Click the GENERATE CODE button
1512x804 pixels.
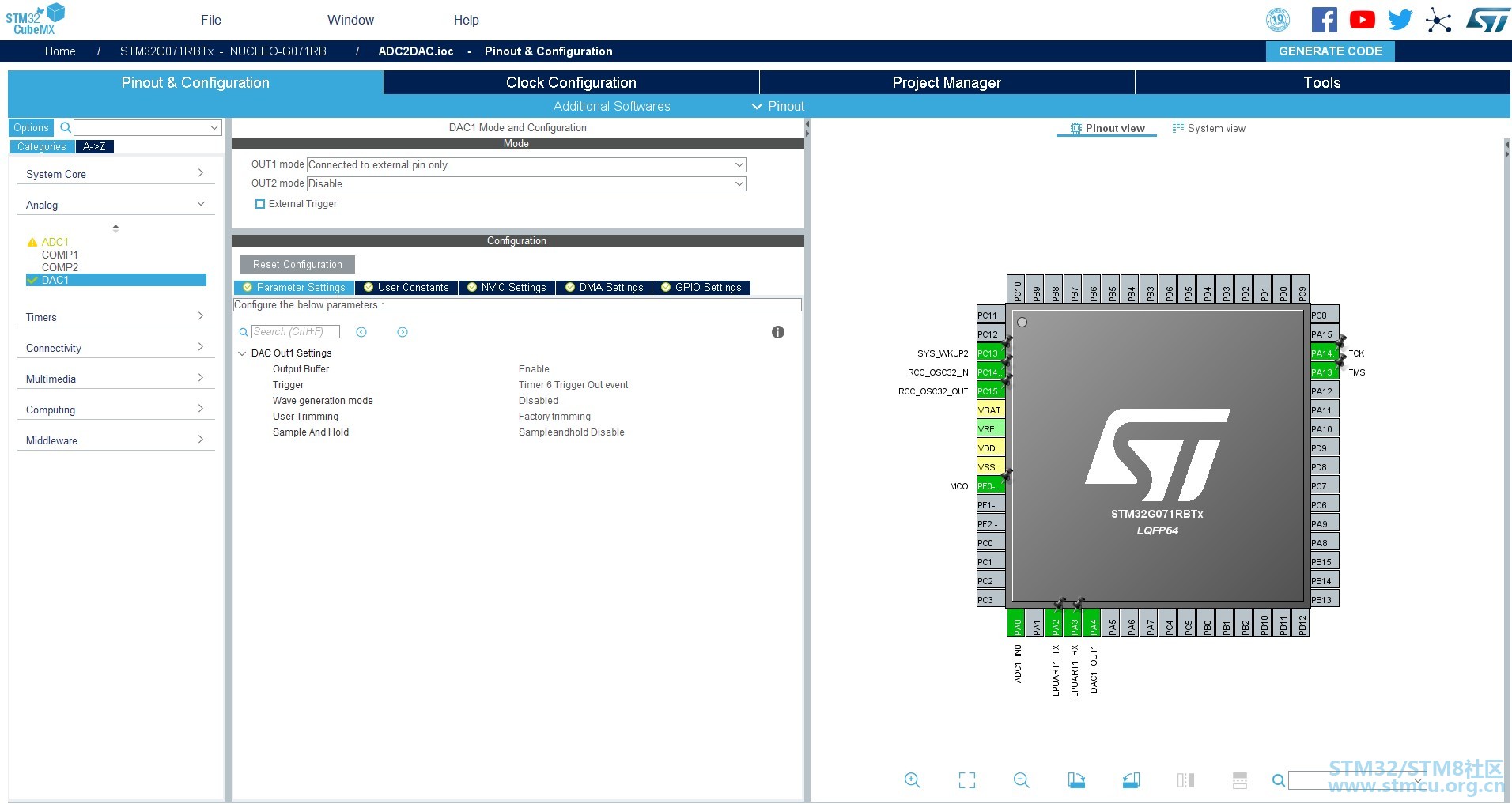pyautogui.click(x=1330, y=51)
